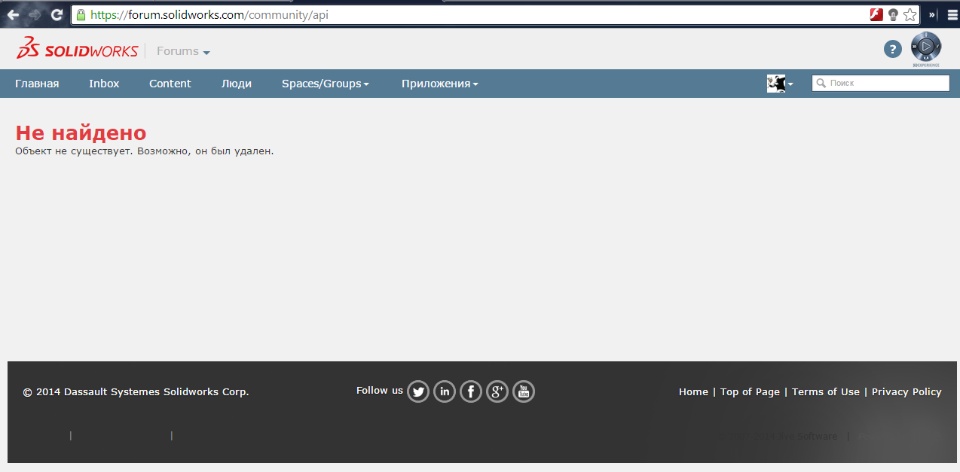Click the copyright Dassault Systemes text
The image size is (960, 472).
136,392
